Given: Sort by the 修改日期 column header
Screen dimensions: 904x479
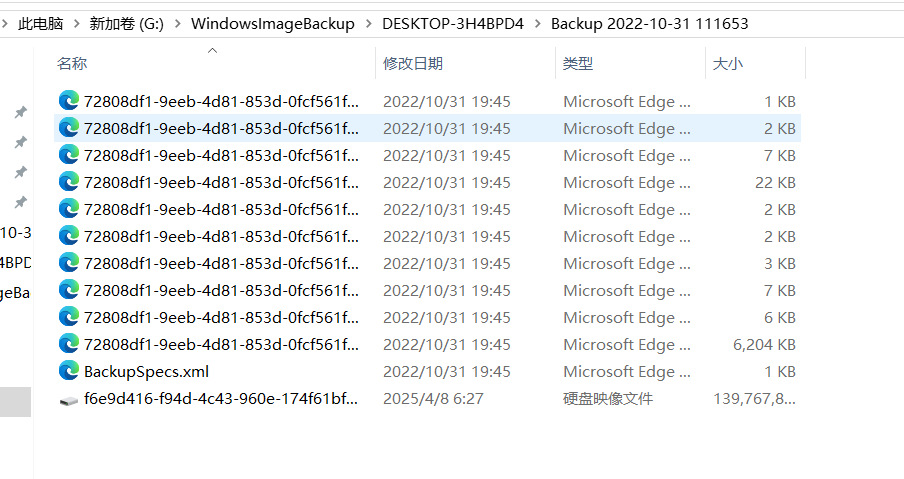Looking at the screenshot, I should [412, 64].
